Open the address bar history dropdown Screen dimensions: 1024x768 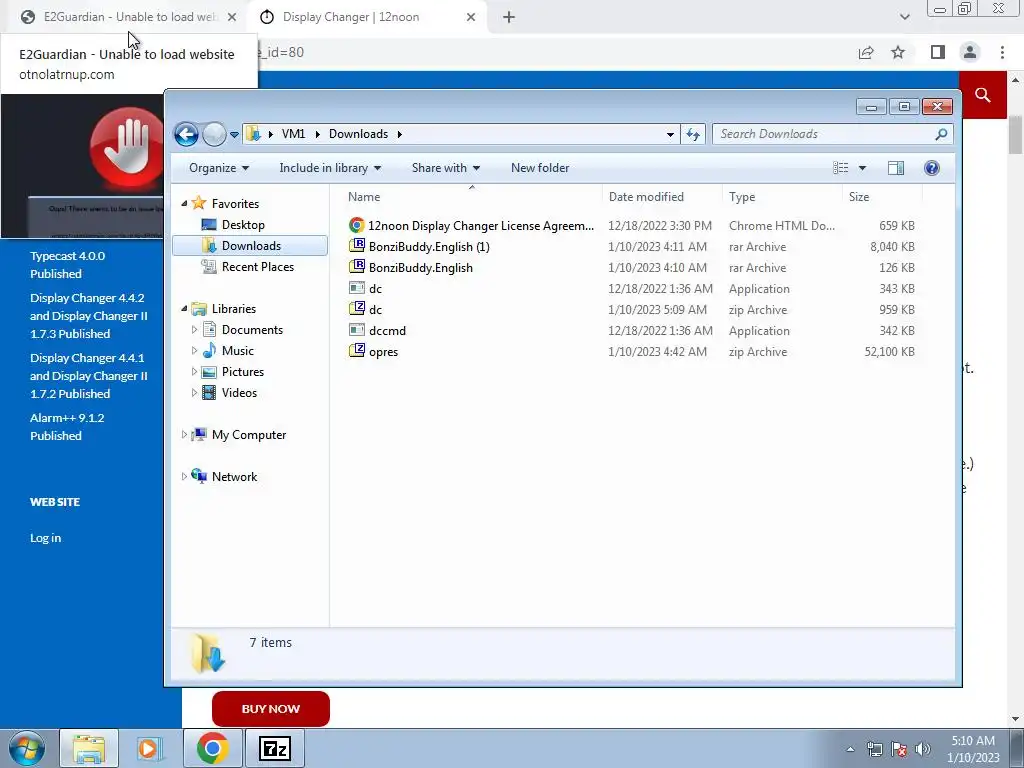[670, 135]
